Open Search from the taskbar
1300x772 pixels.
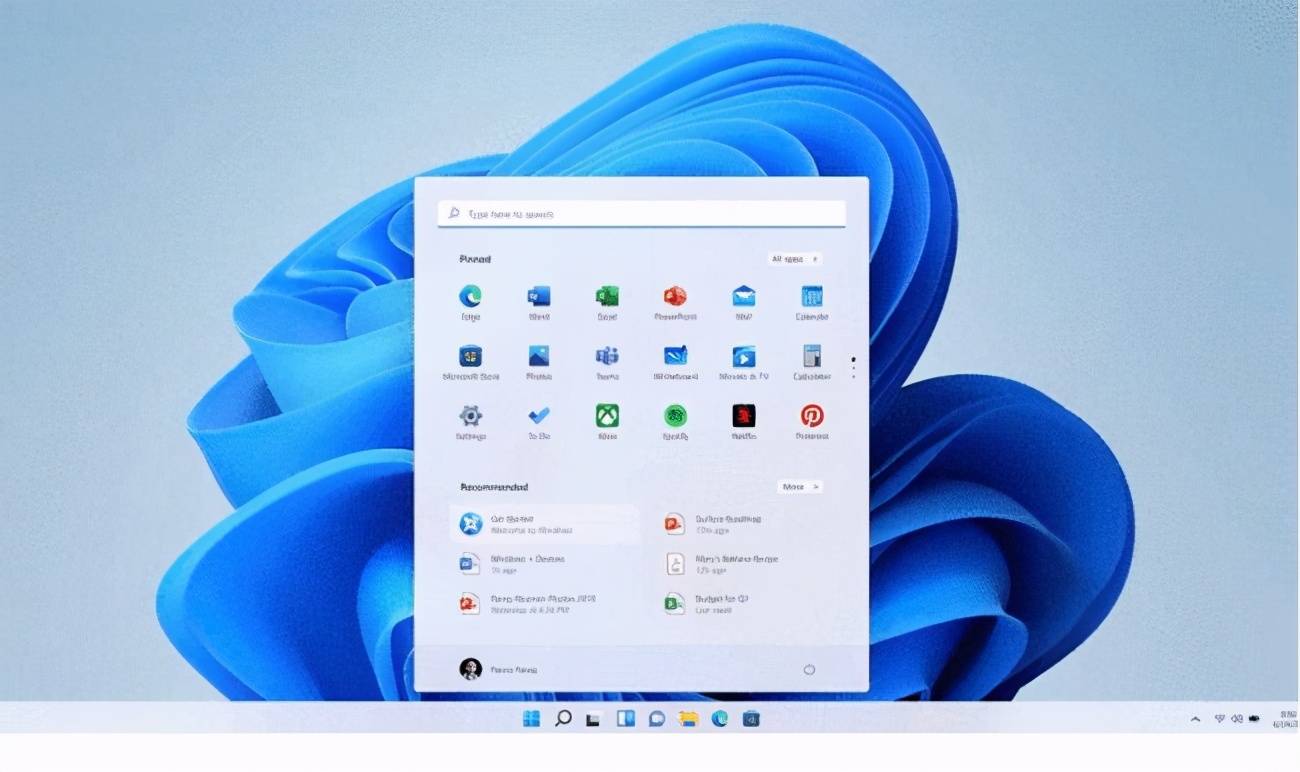(563, 718)
